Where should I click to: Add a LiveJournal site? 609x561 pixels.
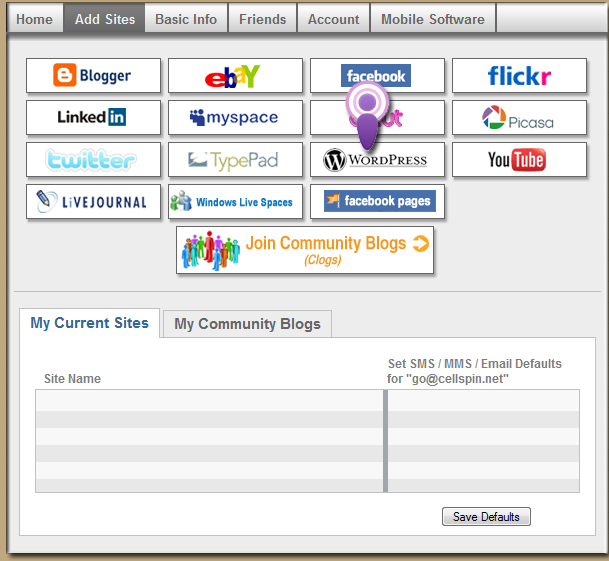pos(93,201)
